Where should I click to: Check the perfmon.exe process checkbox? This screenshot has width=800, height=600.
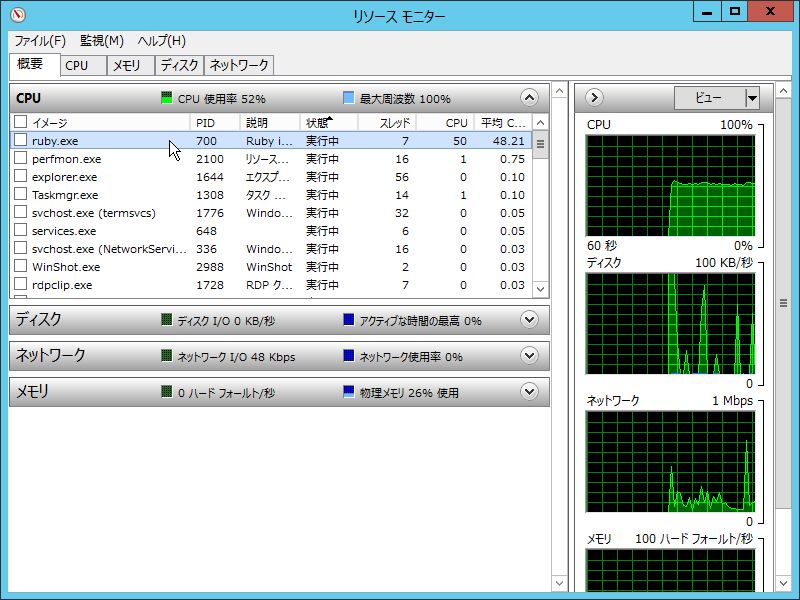click(20, 158)
